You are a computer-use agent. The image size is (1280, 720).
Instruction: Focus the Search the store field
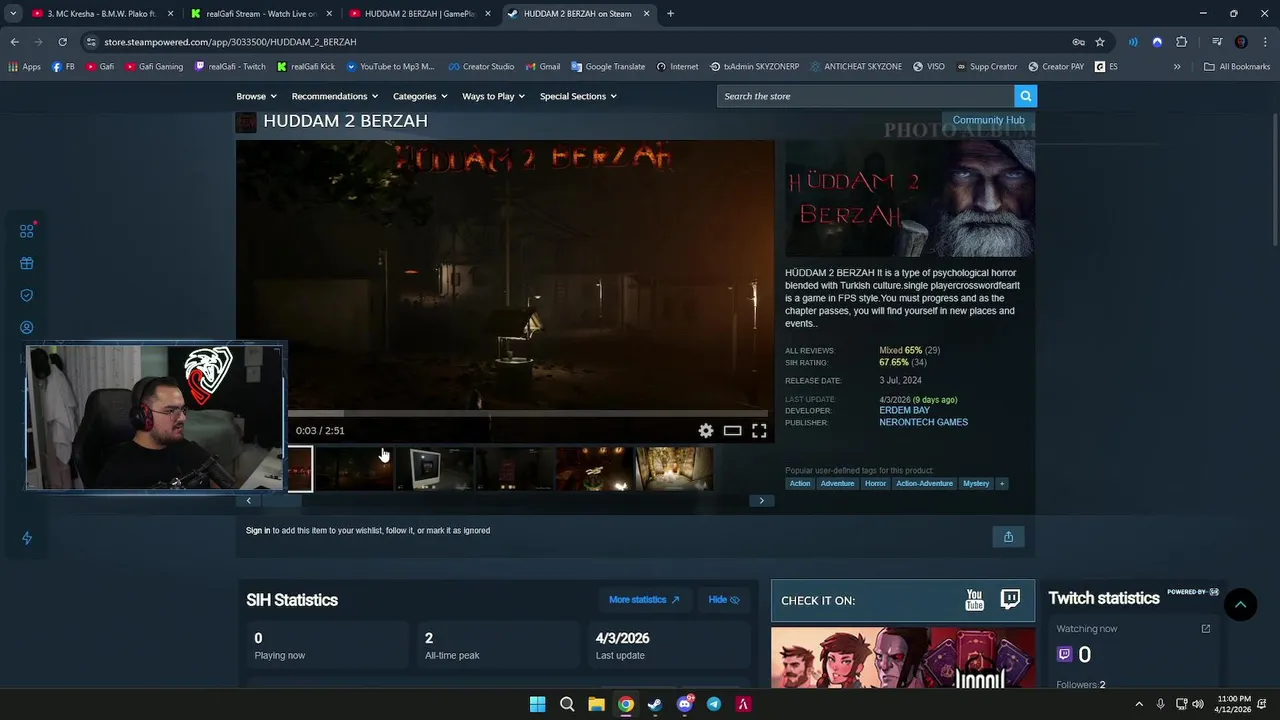[x=866, y=96]
